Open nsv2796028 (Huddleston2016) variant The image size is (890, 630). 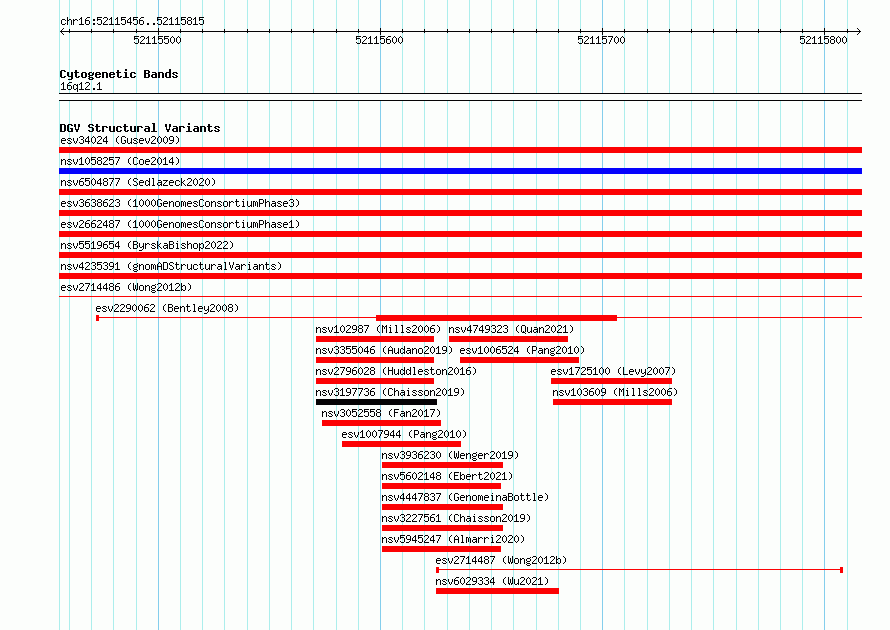click(x=396, y=371)
